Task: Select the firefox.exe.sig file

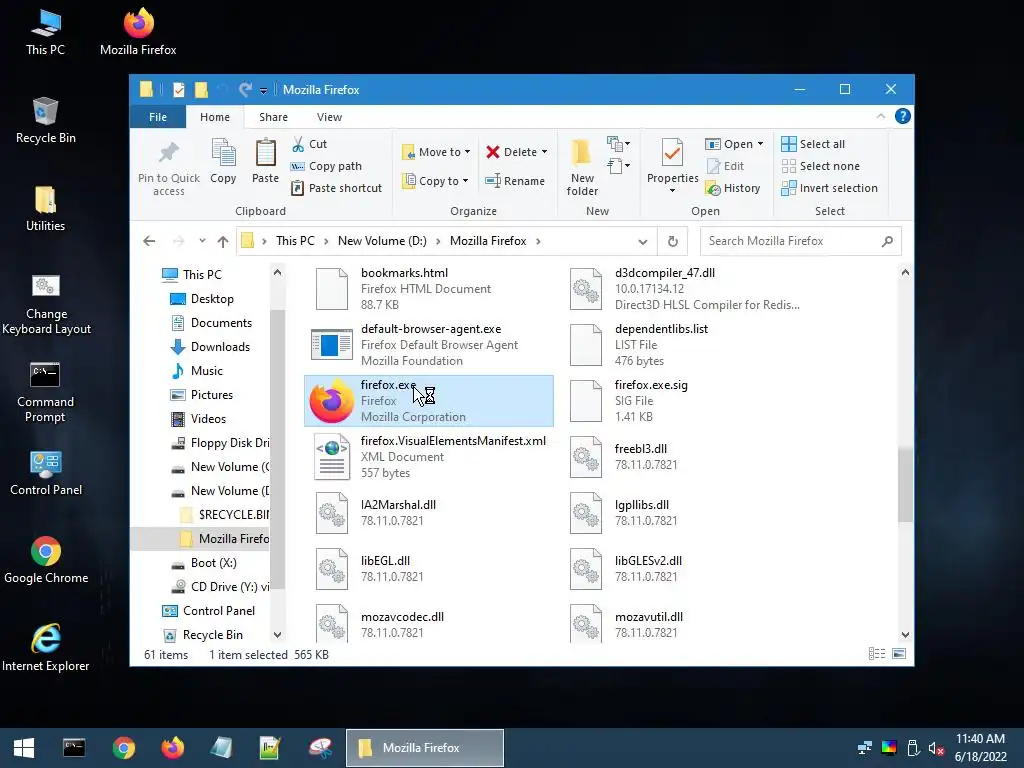Action: pyautogui.click(x=683, y=401)
